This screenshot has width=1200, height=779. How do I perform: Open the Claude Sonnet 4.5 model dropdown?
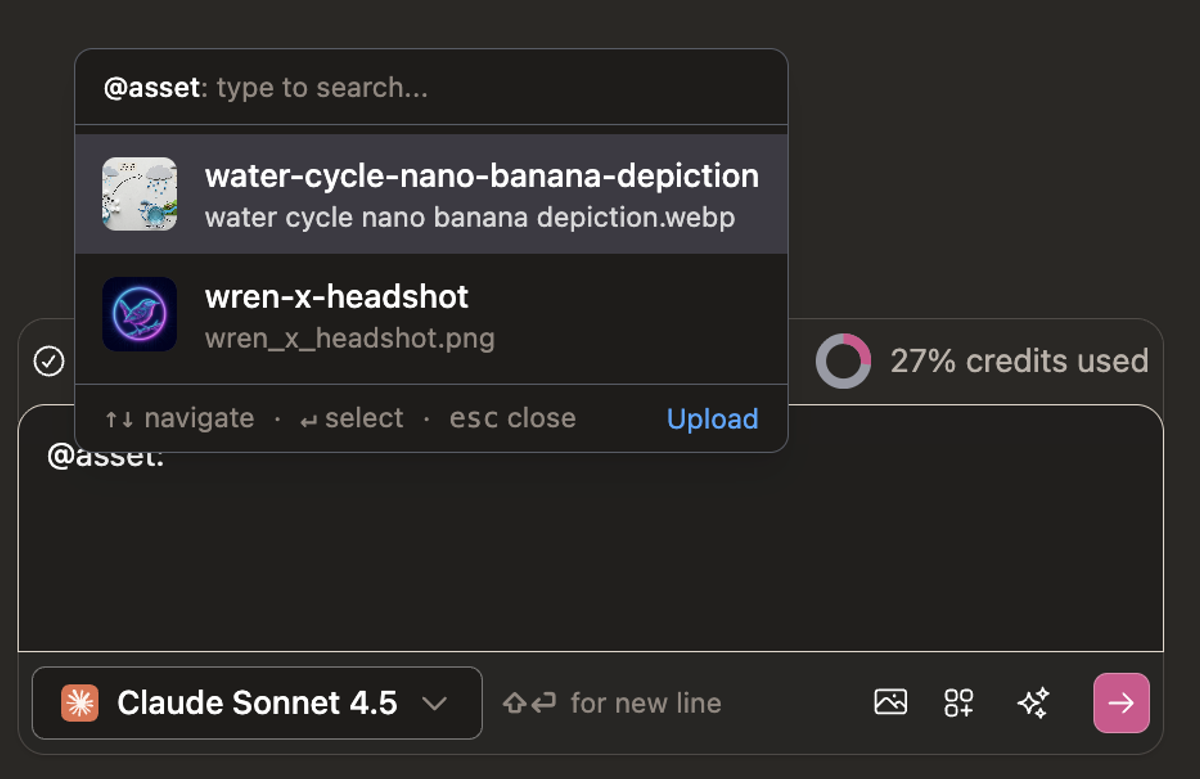[x=255, y=702]
